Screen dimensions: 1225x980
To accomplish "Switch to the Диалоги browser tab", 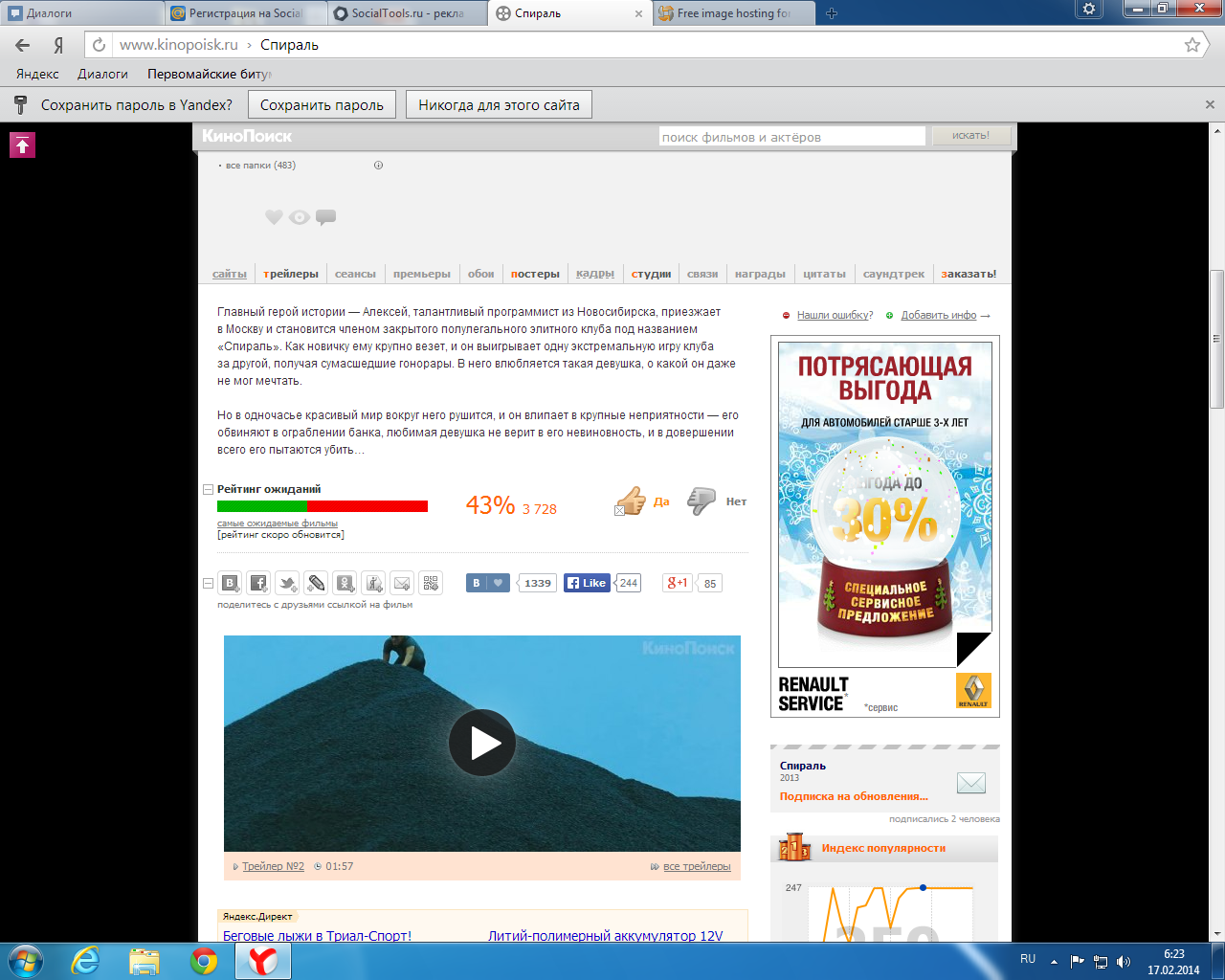I will 81,13.
